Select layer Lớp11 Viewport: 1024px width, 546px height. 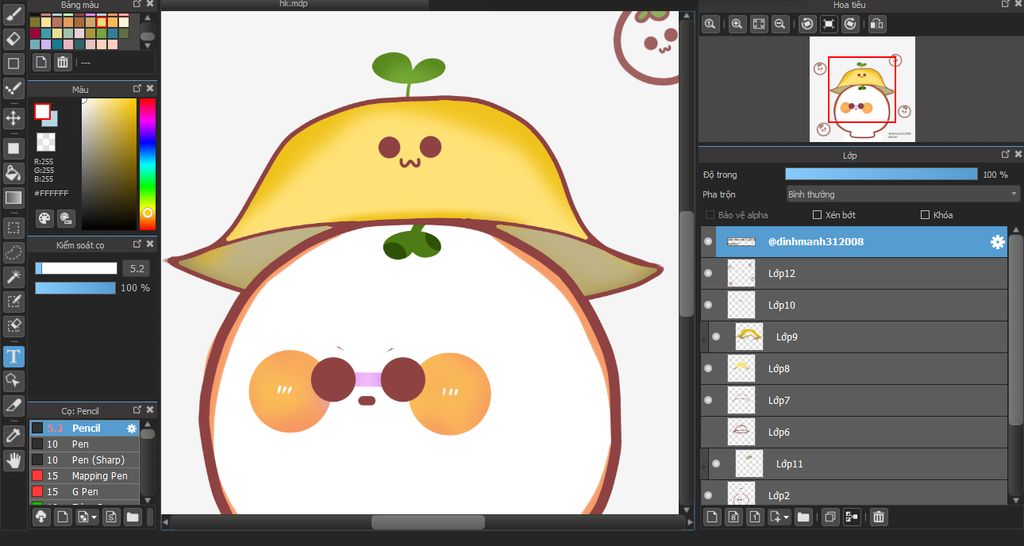(x=854, y=464)
